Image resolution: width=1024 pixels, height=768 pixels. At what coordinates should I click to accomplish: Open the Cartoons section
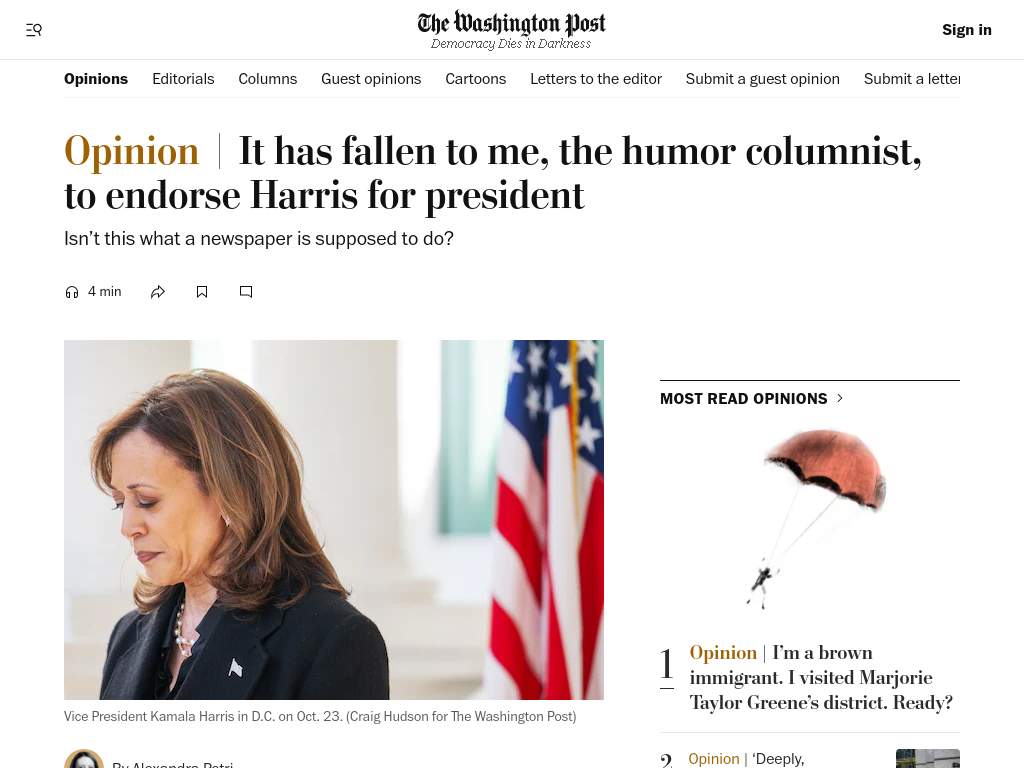point(475,79)
